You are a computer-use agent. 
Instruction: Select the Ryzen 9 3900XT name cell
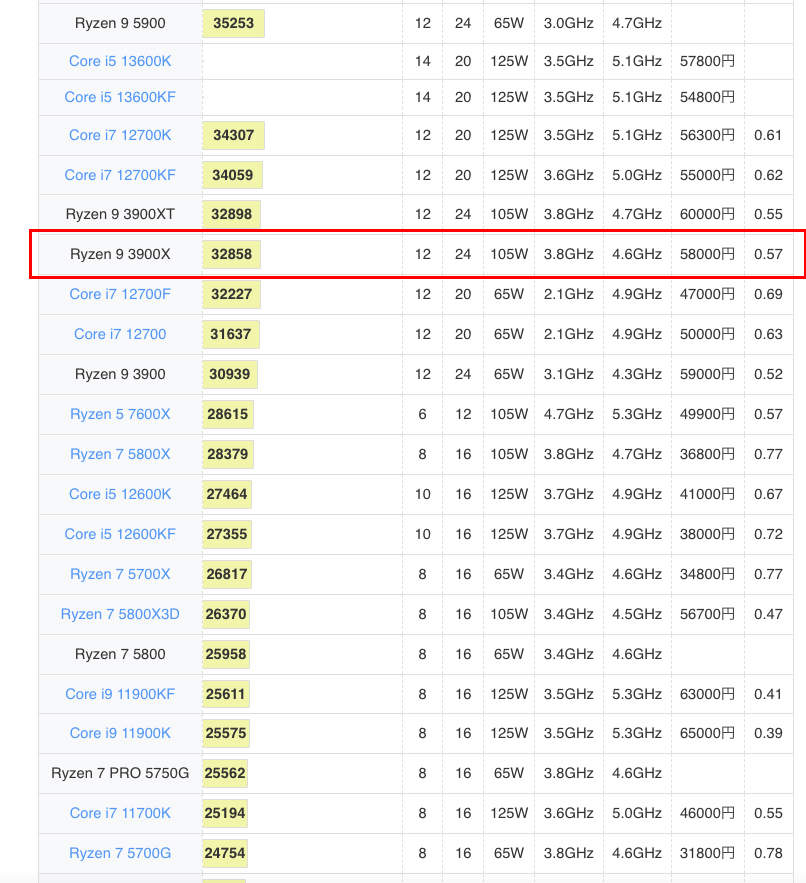tap(120, 214)
